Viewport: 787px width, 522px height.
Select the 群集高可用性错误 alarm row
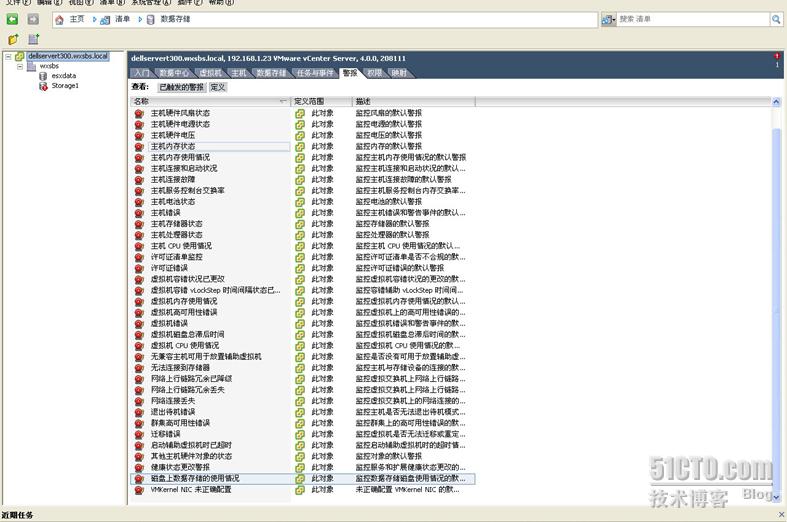point(302,423)
